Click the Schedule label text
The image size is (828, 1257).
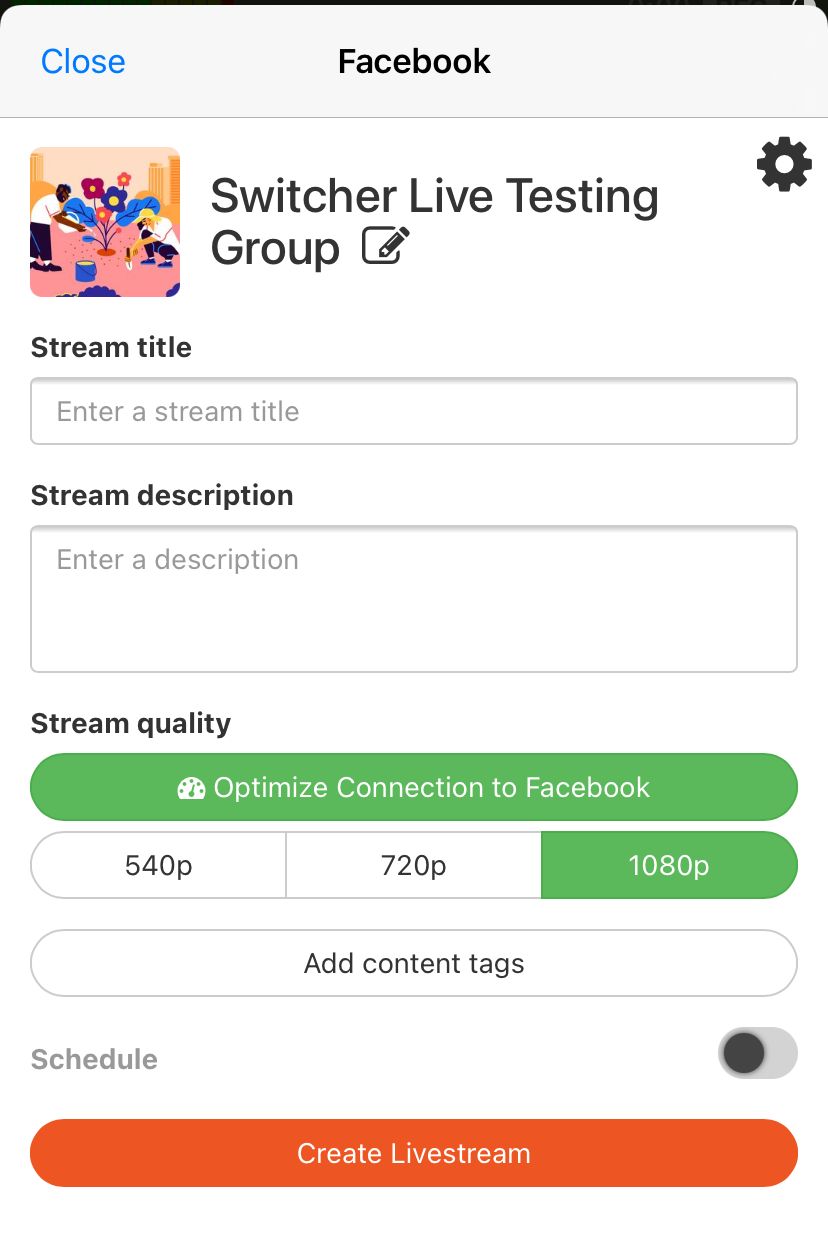tap(94, 1059)
